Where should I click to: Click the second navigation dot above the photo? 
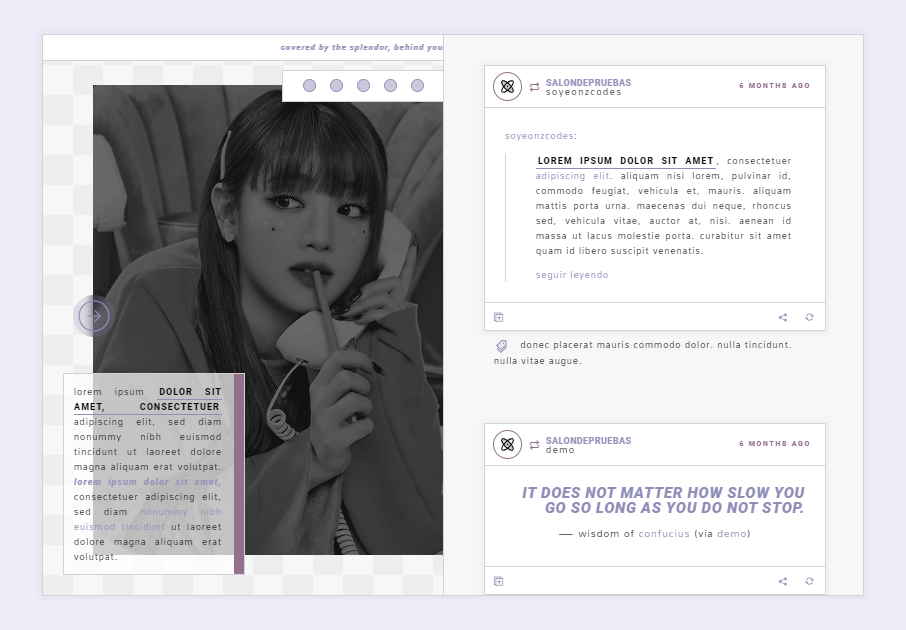(x=336, y=86)
